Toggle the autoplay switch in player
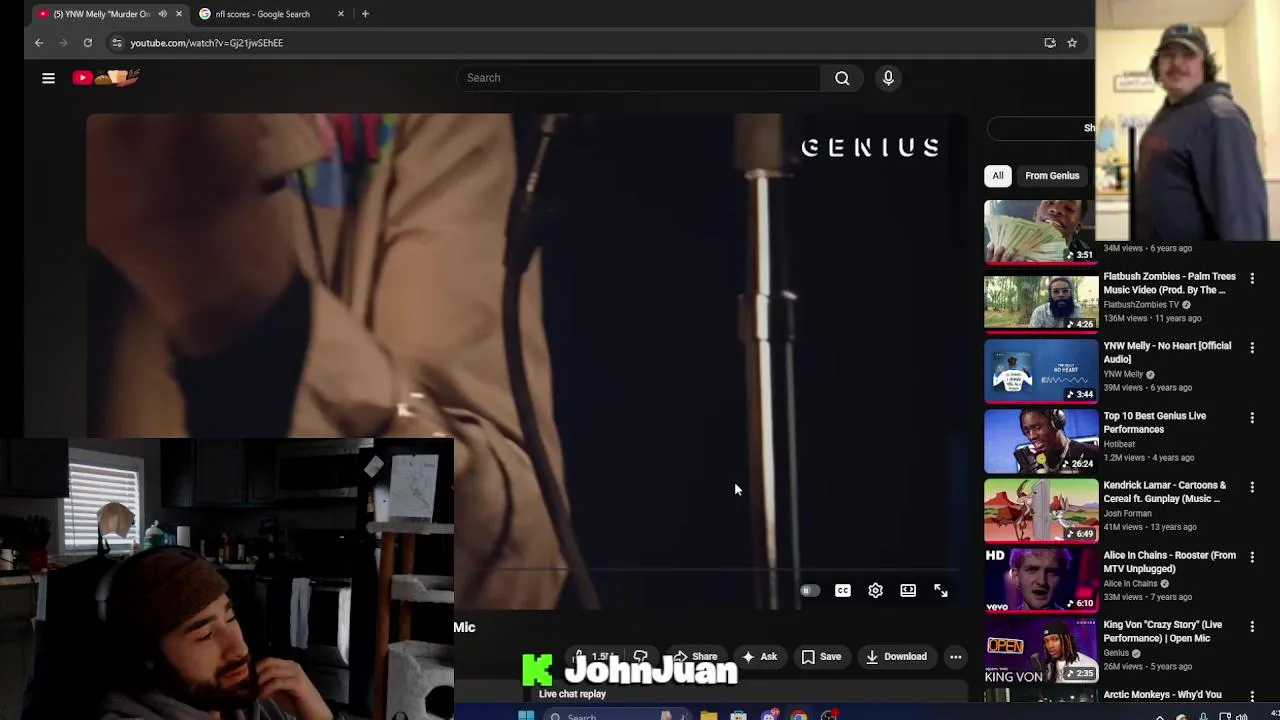Viewport: 1280px width, 720px height. pos(810,591)
